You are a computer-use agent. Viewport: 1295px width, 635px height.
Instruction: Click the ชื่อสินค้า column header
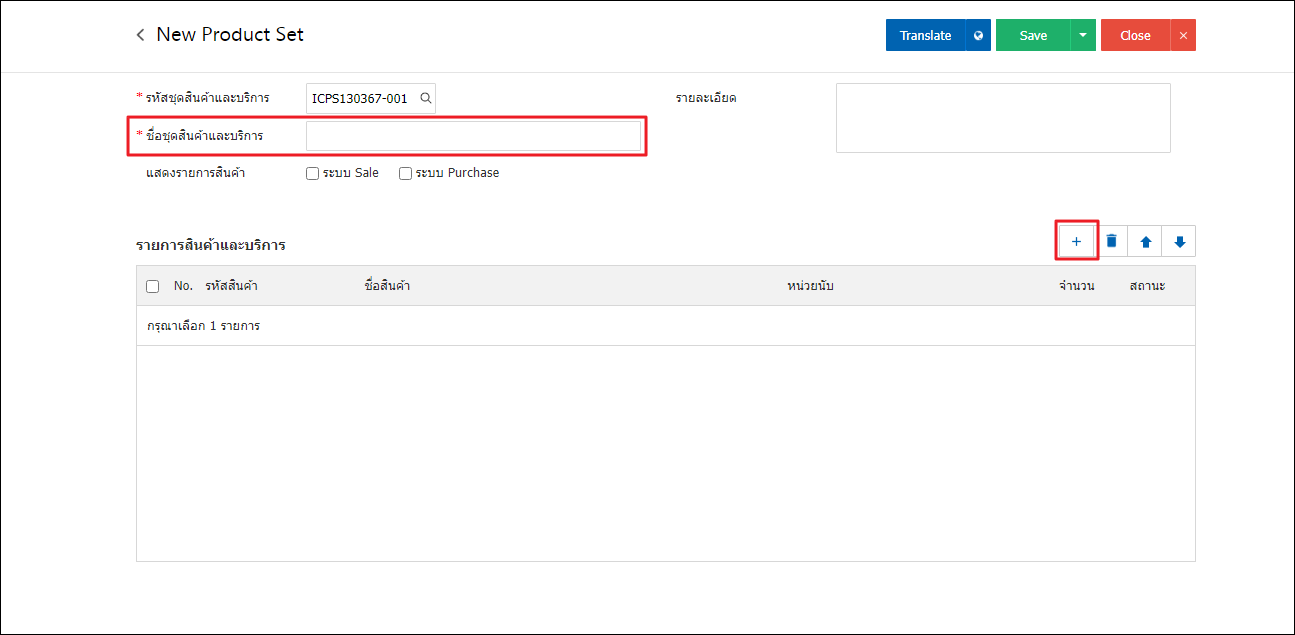pyautogui.click(x=388, y=286)
